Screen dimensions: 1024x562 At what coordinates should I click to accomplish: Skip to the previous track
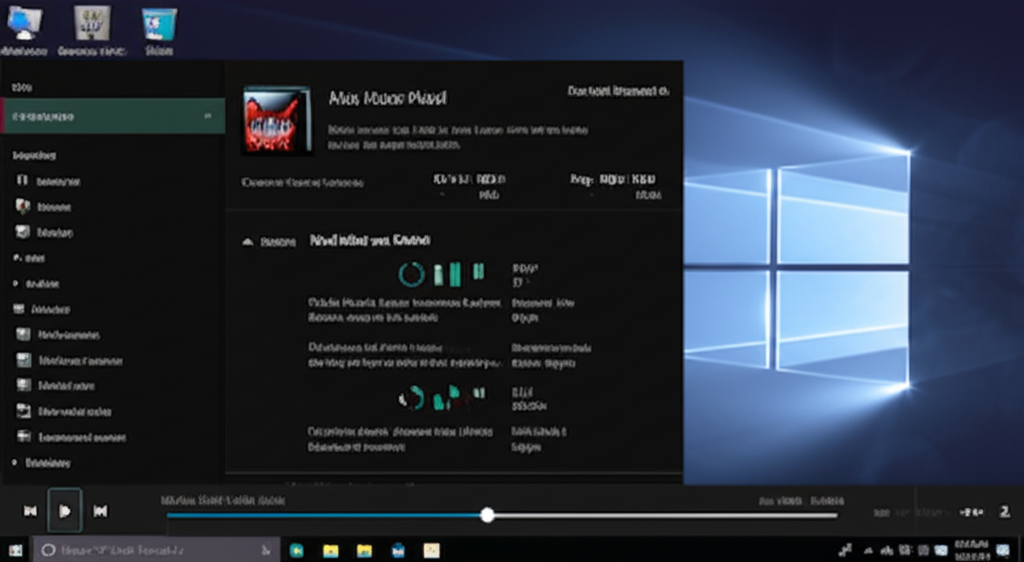[30, 511]
